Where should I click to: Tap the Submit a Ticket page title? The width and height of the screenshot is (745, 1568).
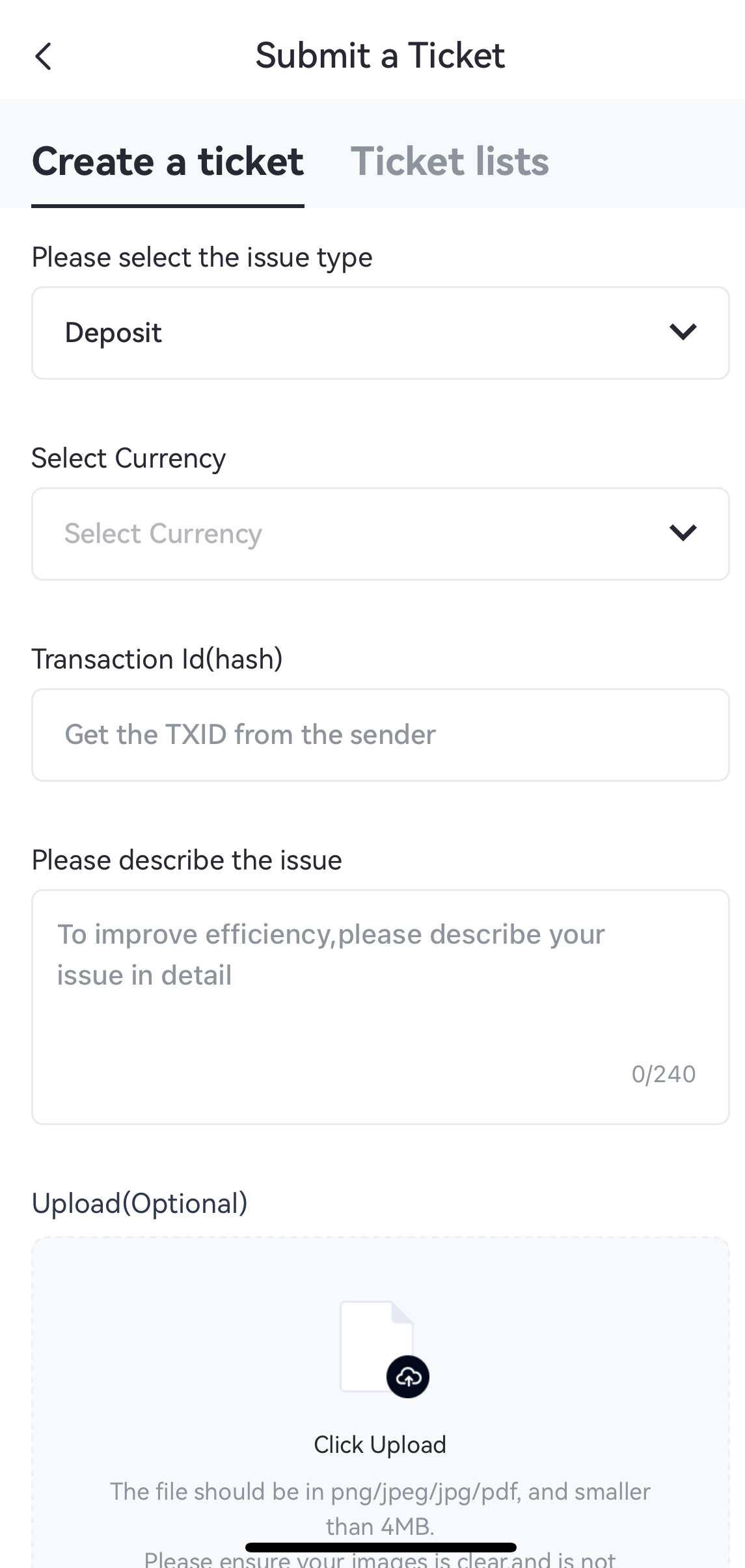tap(380, 55)
